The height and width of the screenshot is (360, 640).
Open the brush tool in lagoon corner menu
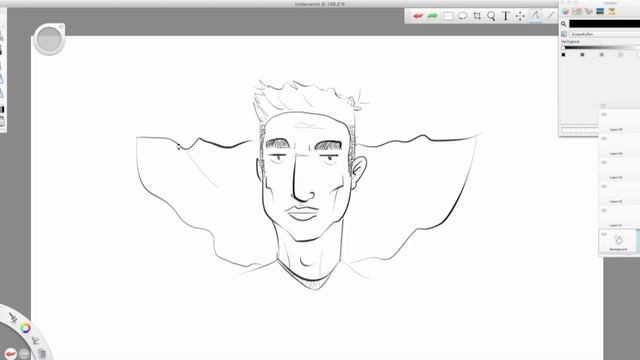[13, 318]
